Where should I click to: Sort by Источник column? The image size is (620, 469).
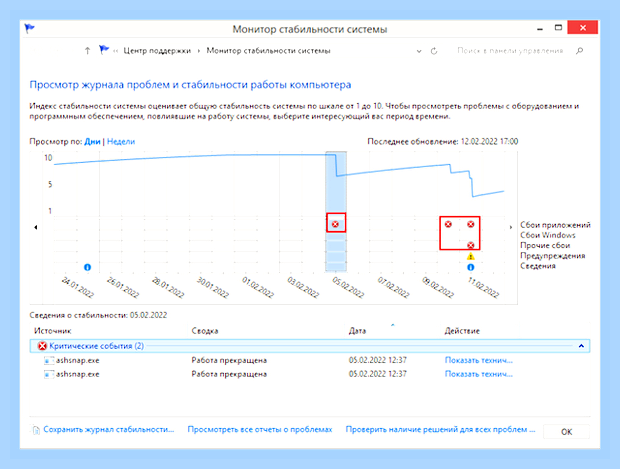[53, 331]
